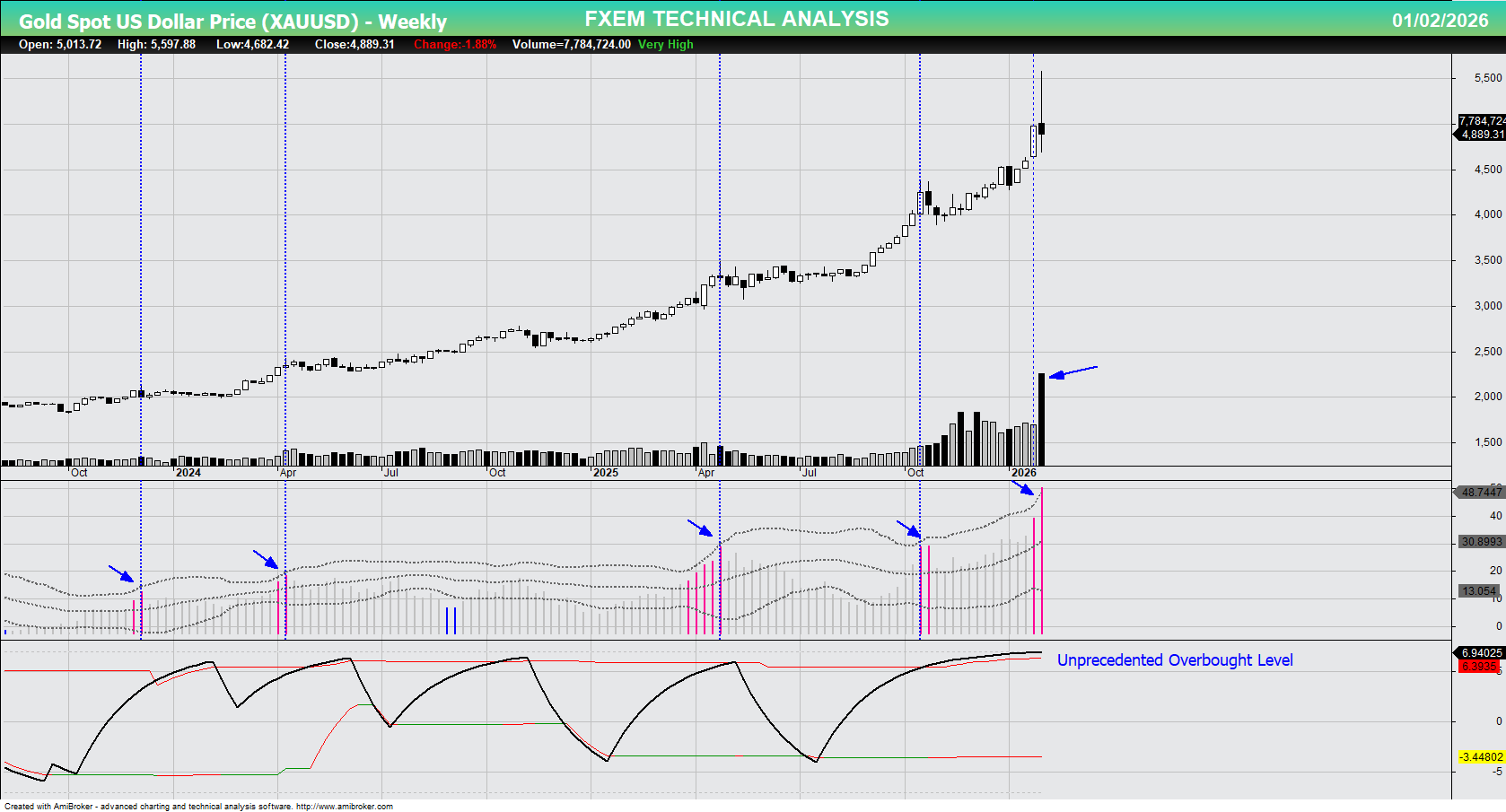This screenshot has width=1506, height=812.
Task: Click the black Close price marker 4,889.31
Action: pyautogui.click(x=1479, y=135)
